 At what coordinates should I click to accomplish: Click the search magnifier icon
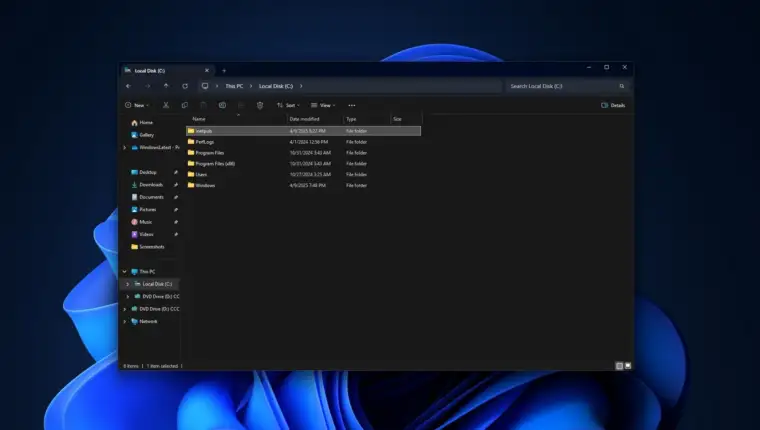pos(622,86)
